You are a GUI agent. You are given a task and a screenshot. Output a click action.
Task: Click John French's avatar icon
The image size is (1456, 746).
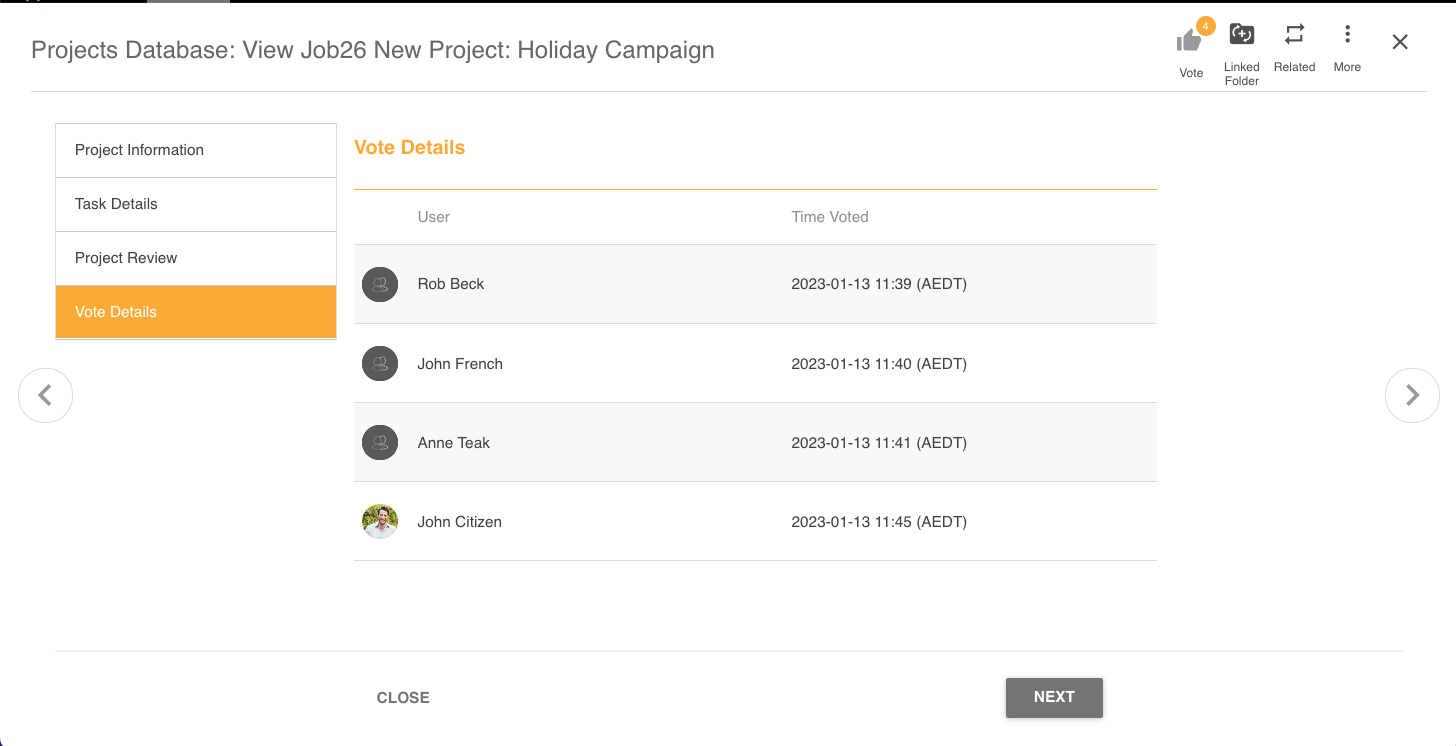[380, 364]
